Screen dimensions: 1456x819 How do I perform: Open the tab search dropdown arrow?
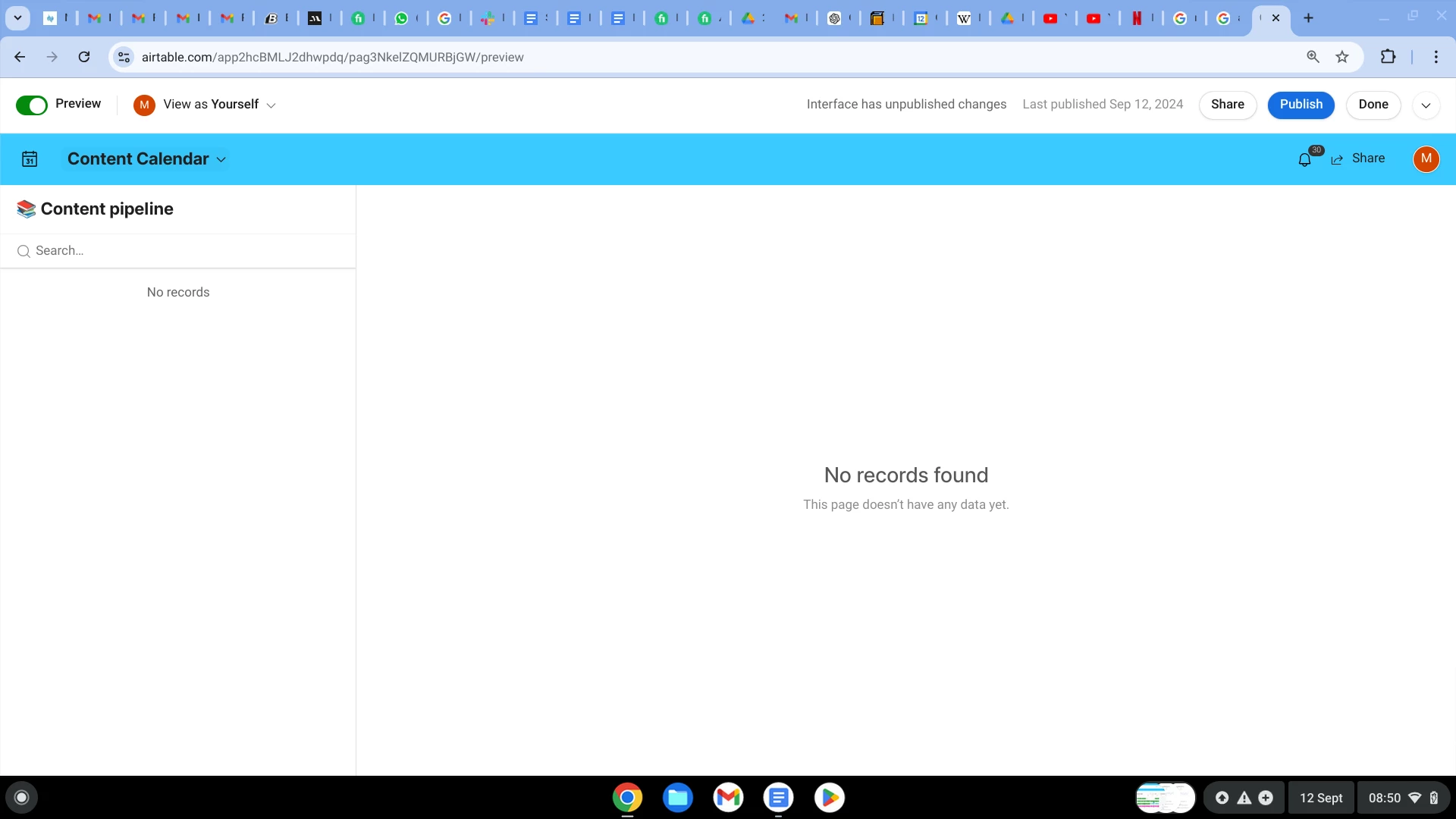(17, 17)
